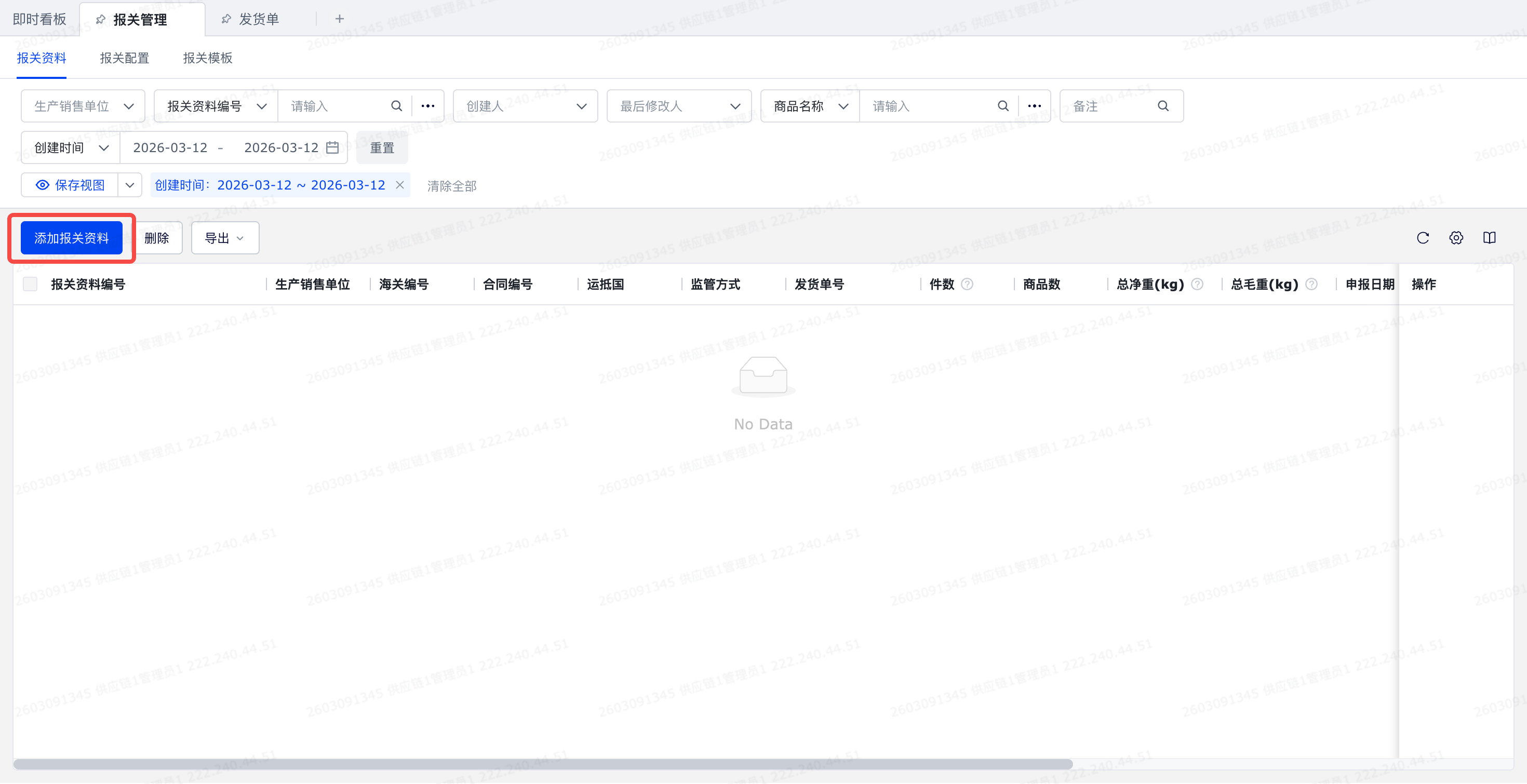1527x784 pixels.
Task: Switch to the 报关配置 tab
Action: click(x=125, y=58)
